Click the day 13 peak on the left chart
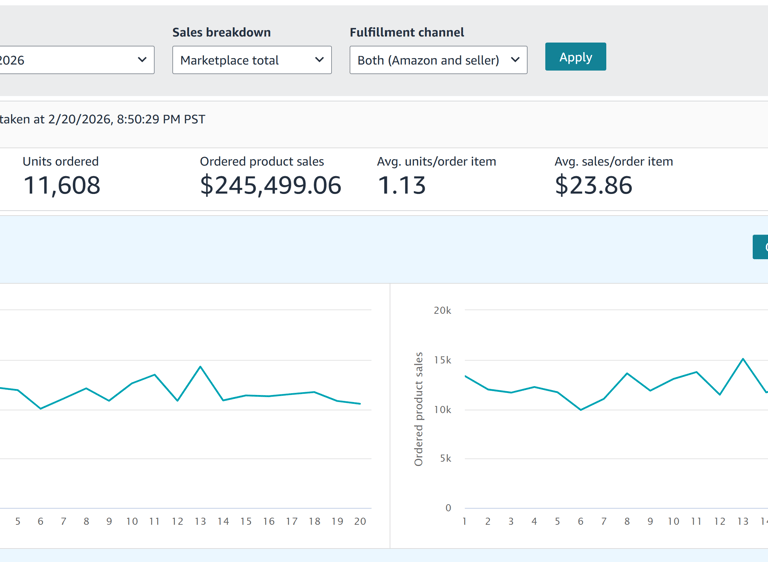This screenshot has height=562, width=768. pyautogui.click(x=201, y=367)
